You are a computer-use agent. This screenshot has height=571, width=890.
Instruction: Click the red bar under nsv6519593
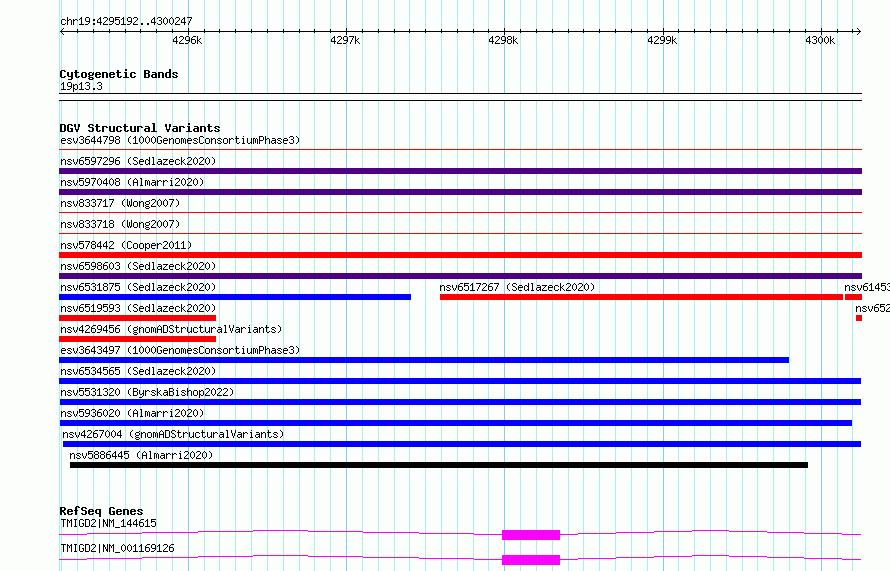point(137,318)
